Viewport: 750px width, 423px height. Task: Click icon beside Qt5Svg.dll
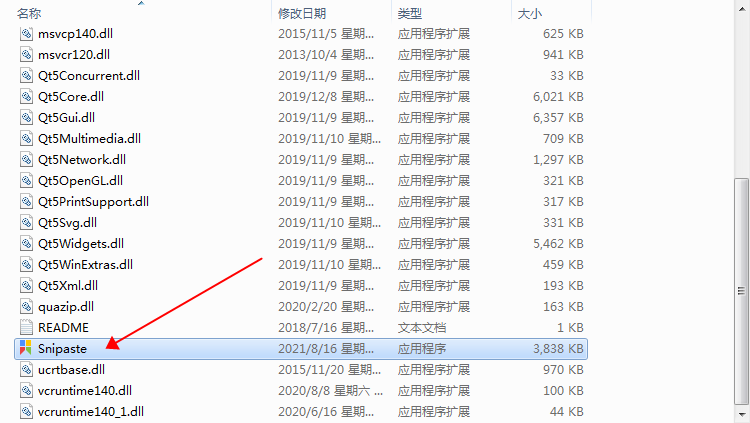click(26, 223)
